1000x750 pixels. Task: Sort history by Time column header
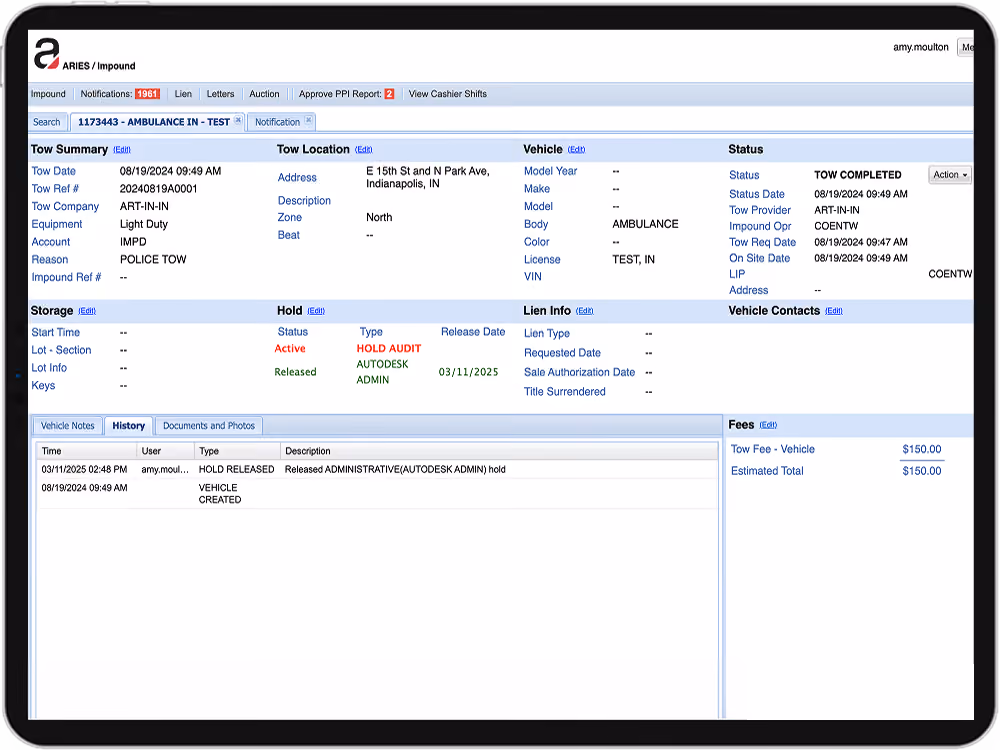tap(87, 451)
